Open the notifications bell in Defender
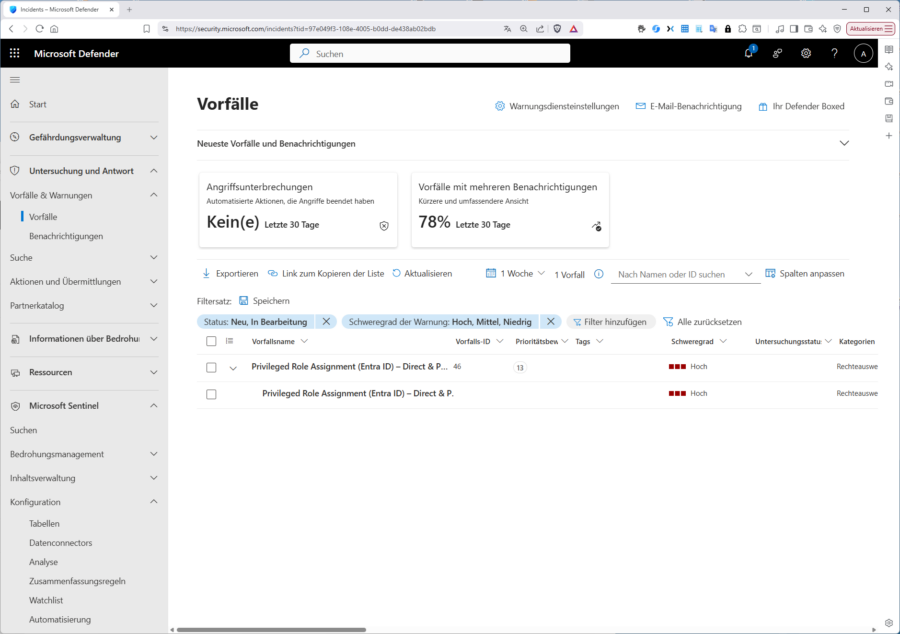Image resolution: width=900 pixels, height=634 pixels. (x=748, y=53)
